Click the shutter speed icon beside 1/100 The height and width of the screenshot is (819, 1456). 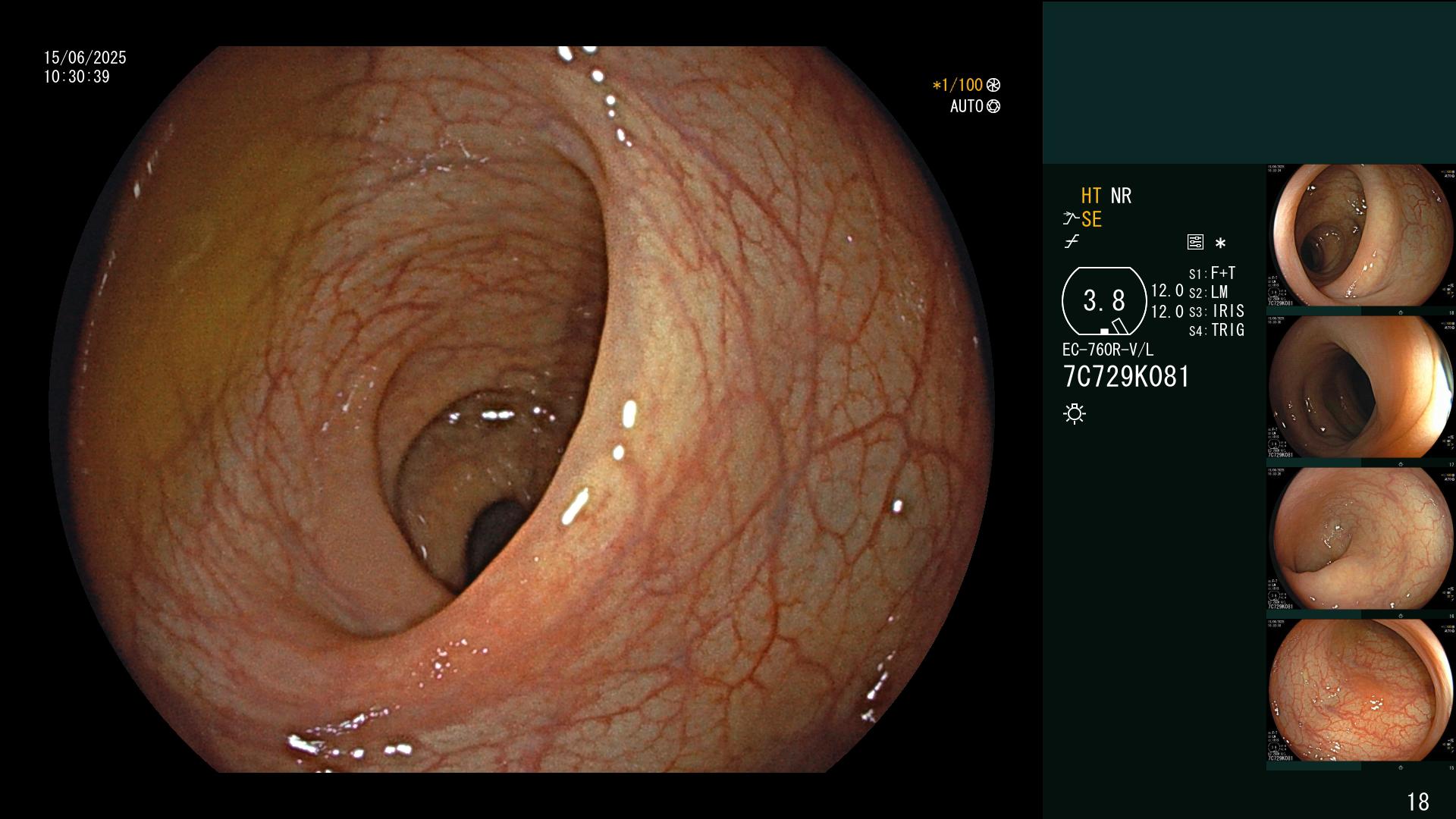pos(993,85)
